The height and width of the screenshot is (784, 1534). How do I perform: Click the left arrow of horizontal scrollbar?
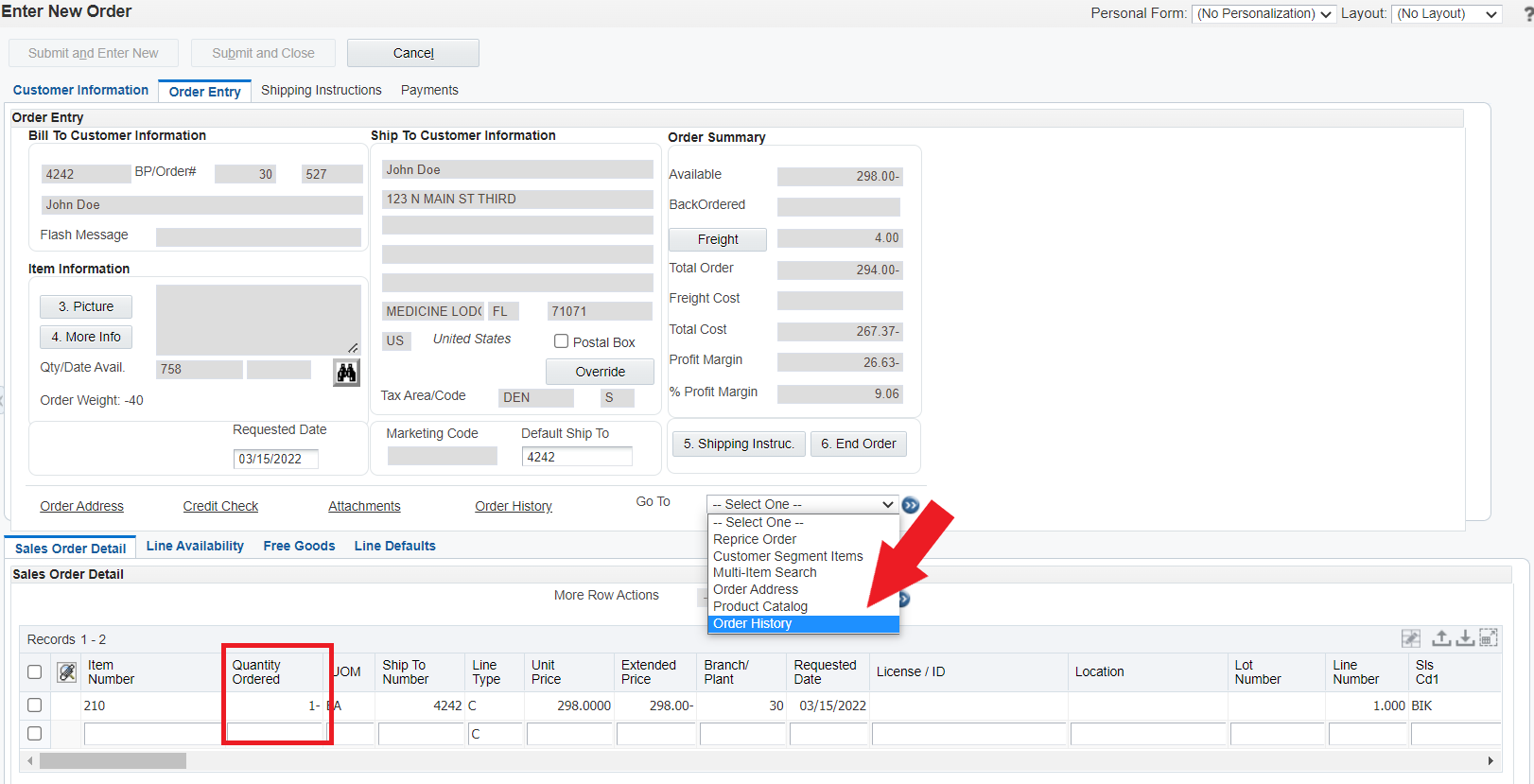coord(30,760)
